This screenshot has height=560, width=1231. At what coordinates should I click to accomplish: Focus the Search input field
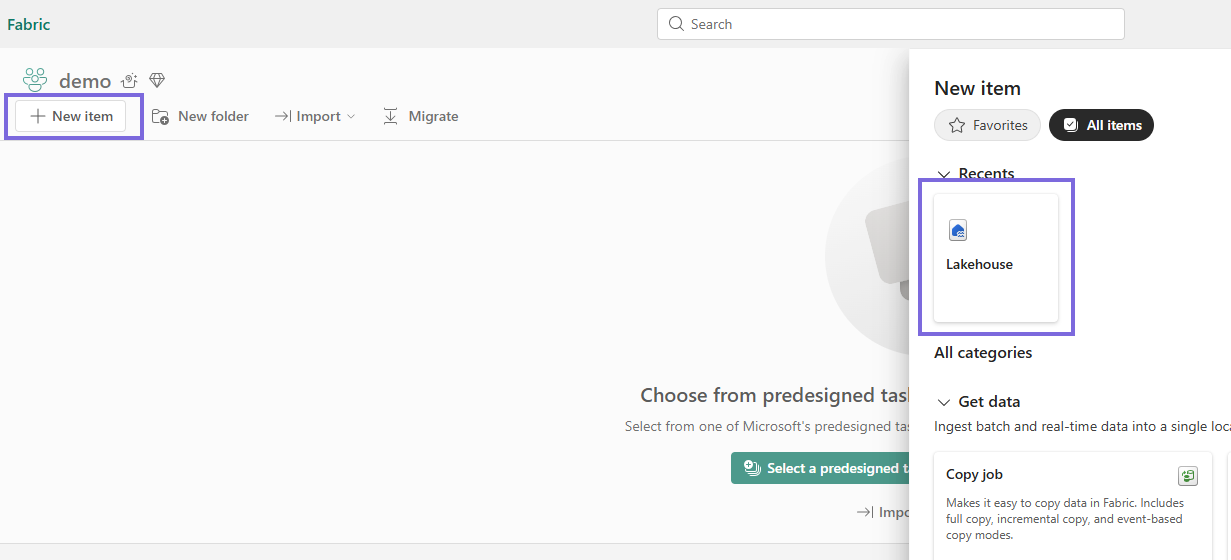(890, 24)
